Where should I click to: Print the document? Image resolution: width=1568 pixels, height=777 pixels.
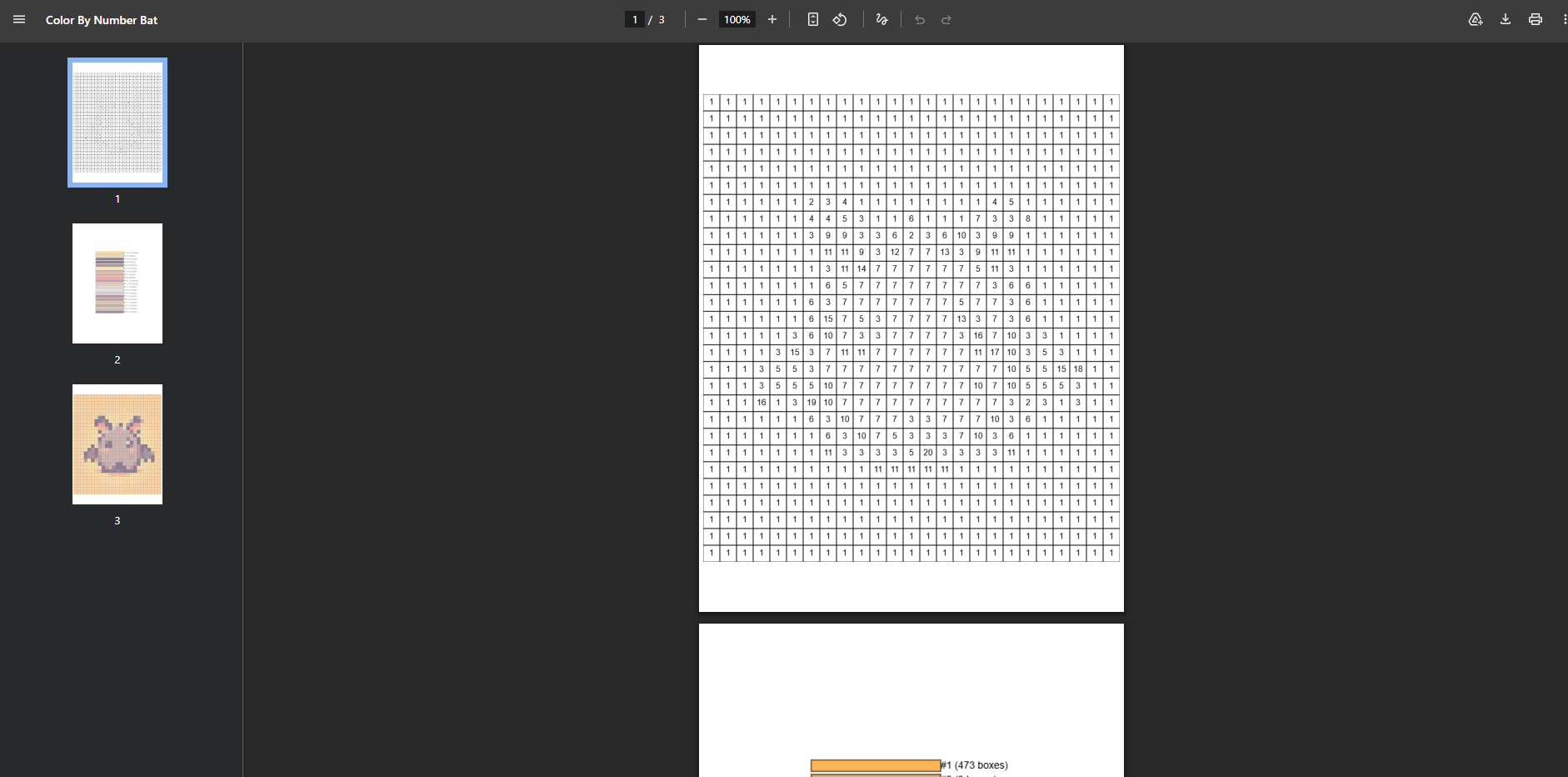[1535, 20]
